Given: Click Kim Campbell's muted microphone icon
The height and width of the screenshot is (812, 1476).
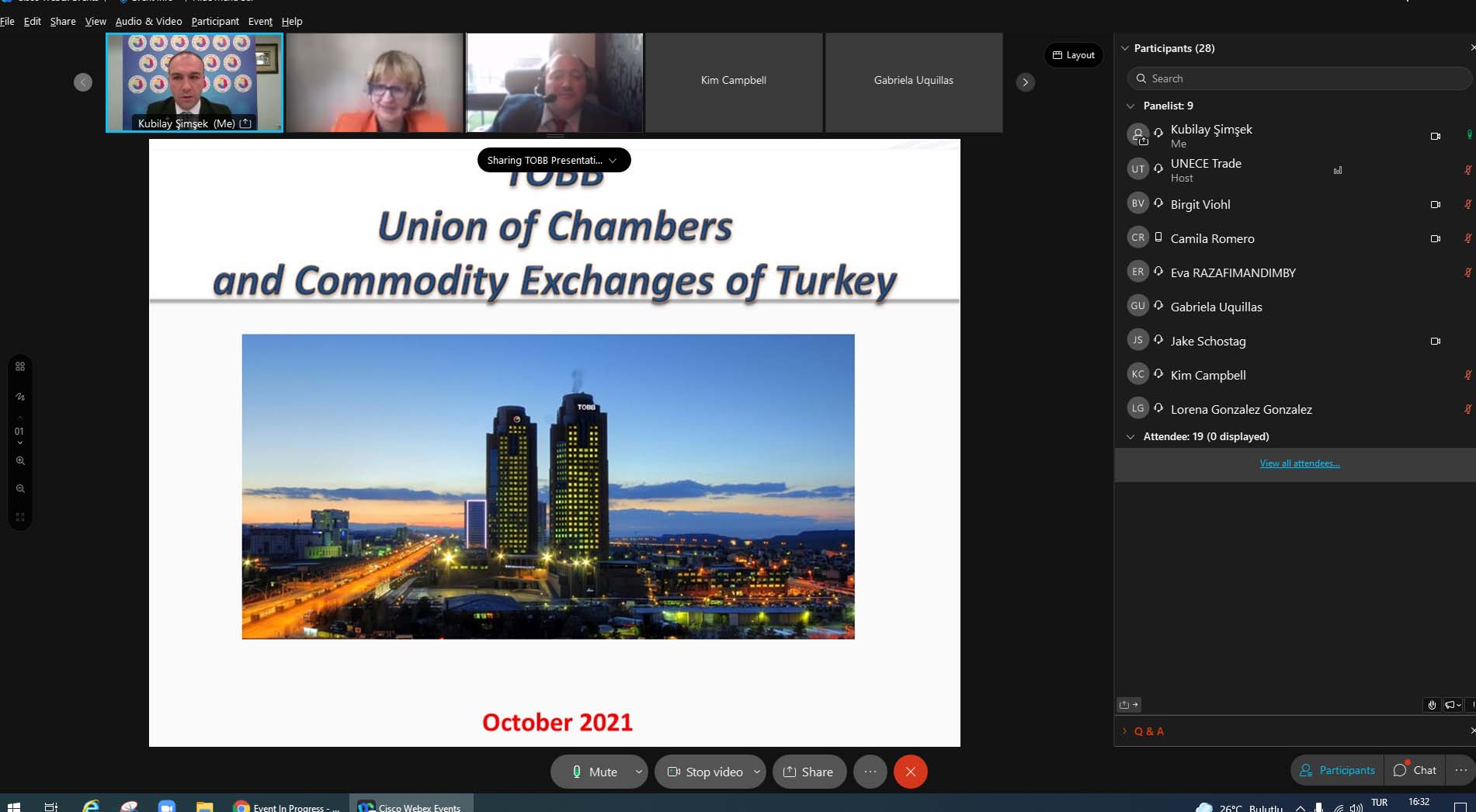Looking at the screenshot, I should point(1468,375).
